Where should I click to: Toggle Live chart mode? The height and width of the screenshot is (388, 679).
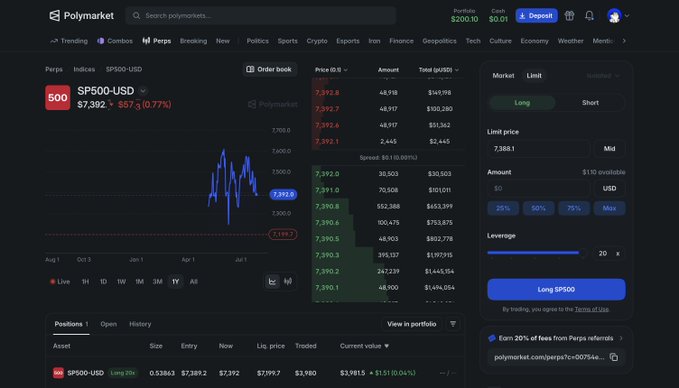[60, 281]
